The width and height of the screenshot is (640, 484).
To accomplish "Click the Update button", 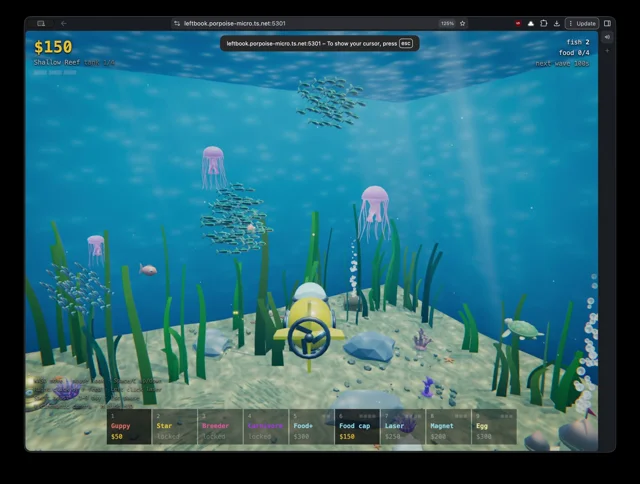I will [582, 24].
